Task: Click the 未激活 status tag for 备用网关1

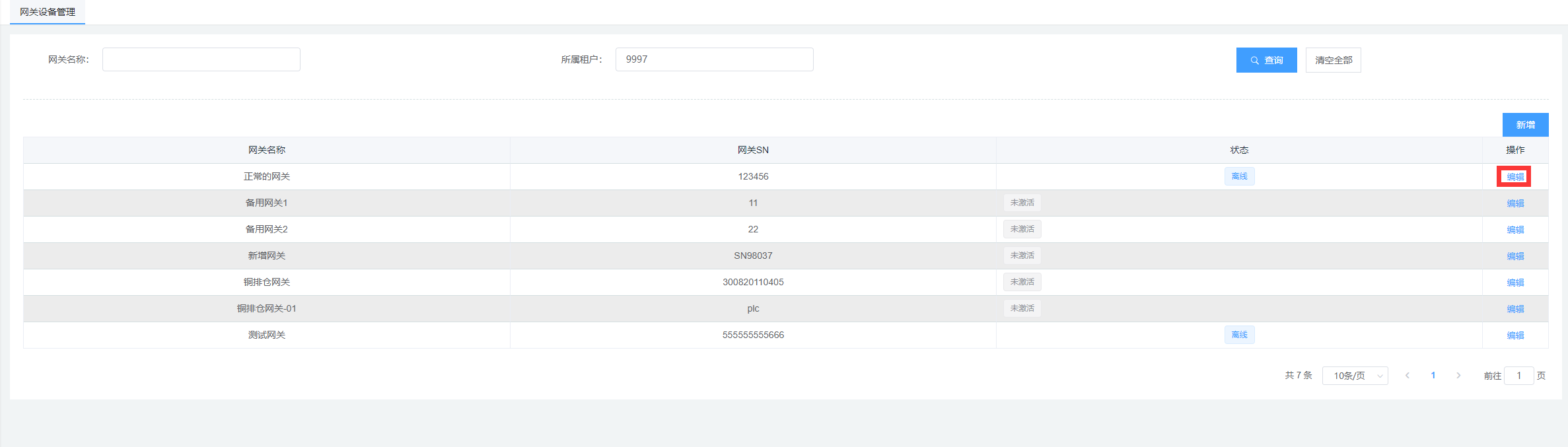Action: 1022,203
